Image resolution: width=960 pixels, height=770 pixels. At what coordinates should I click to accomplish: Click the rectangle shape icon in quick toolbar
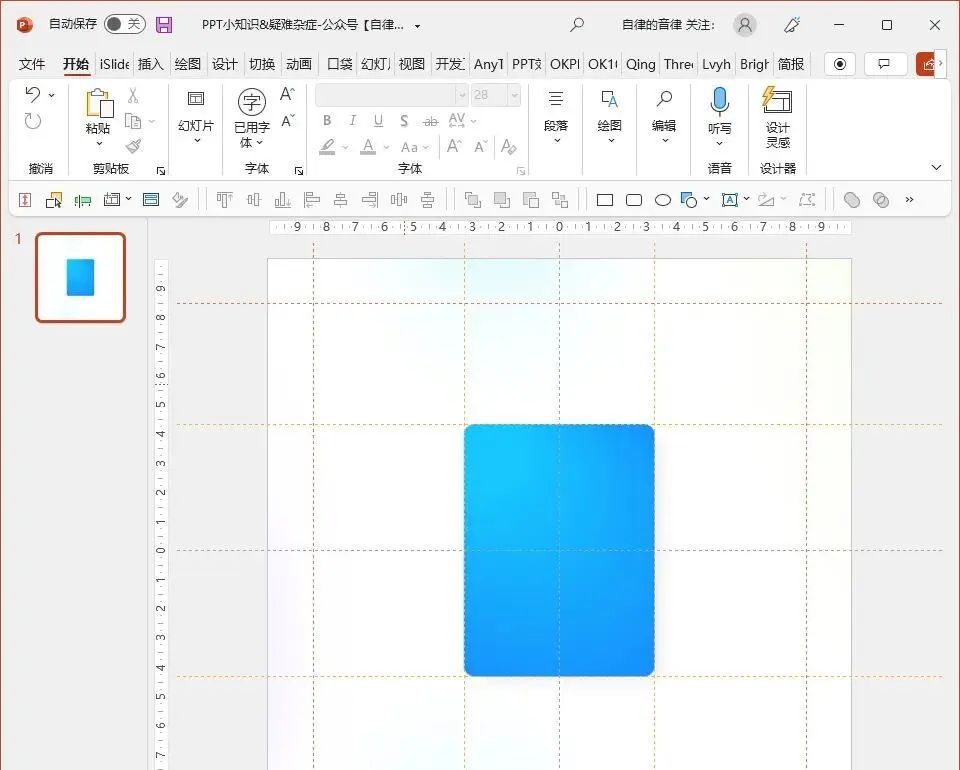pos(605,200)
